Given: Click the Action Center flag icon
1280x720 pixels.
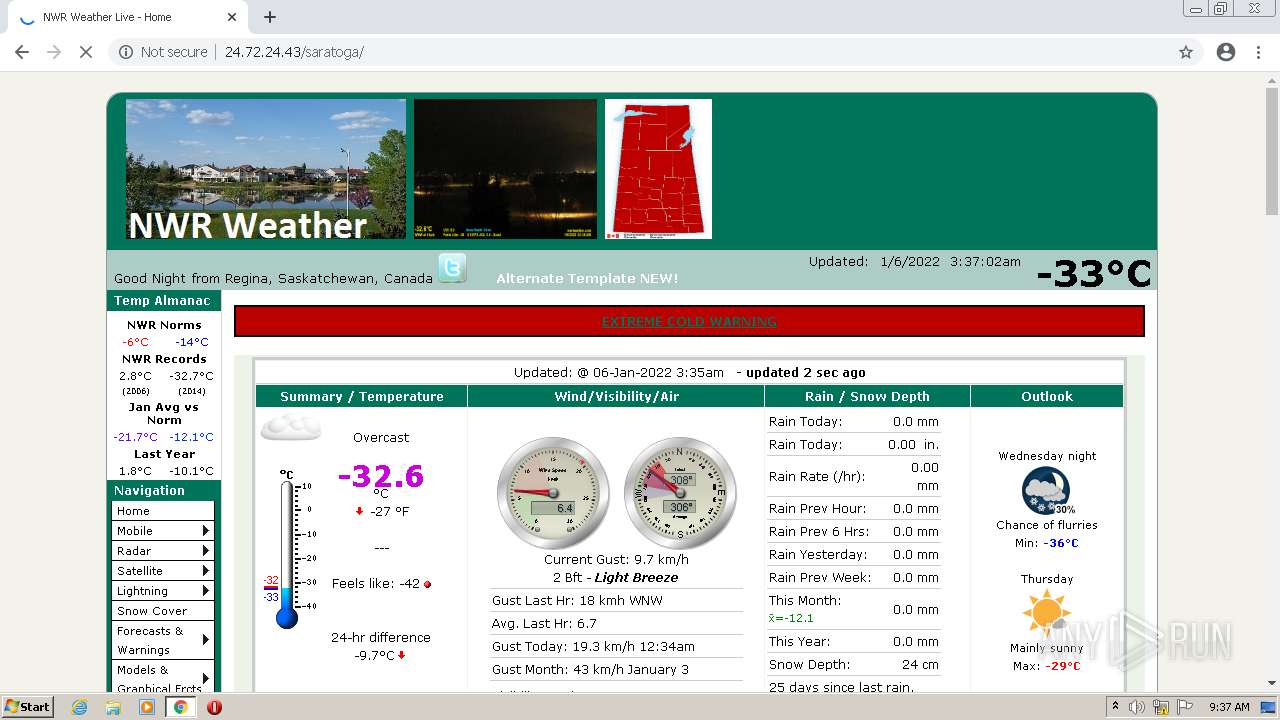Looking at the screenshot, I should [x=1185, y=707].
